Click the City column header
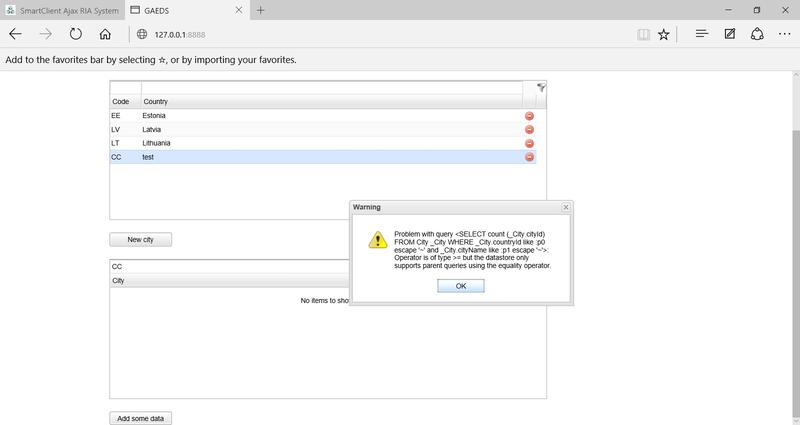This screenshot has height=425, width=800. 230,281
